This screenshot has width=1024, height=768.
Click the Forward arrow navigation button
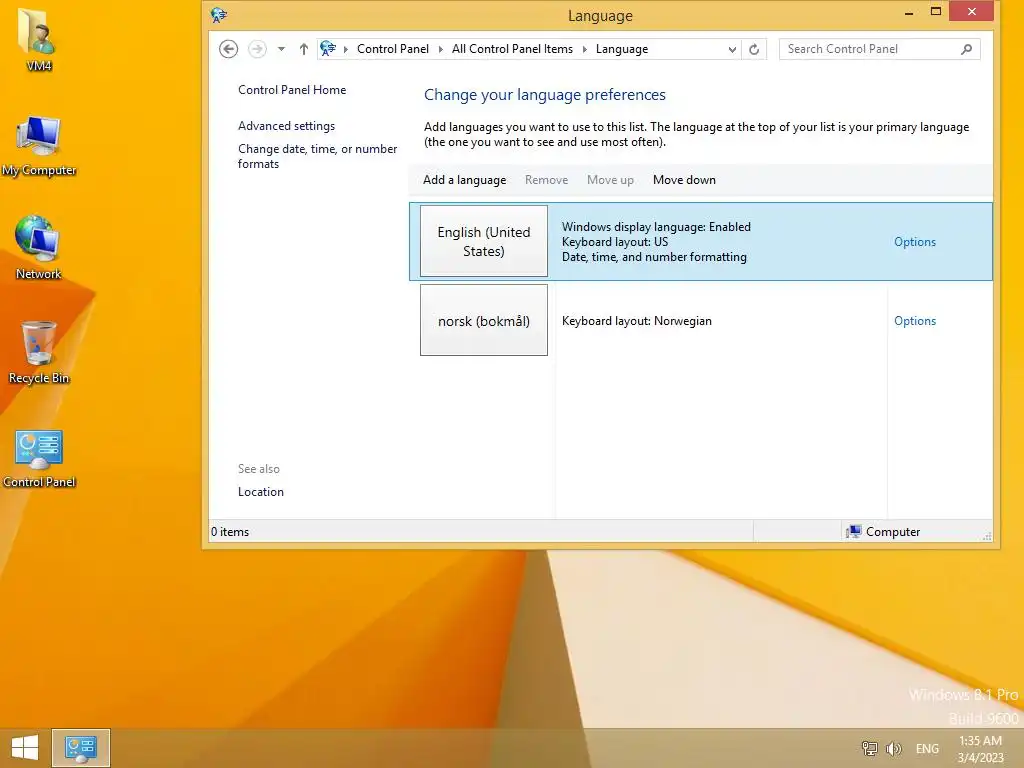[257, 49]
